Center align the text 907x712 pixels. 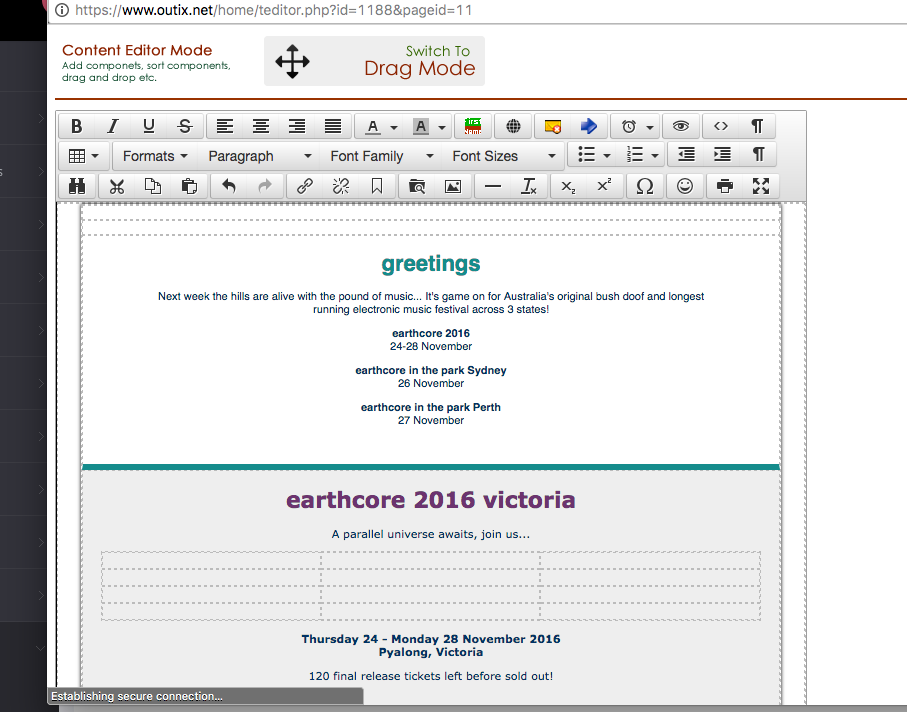click(261, 126)
